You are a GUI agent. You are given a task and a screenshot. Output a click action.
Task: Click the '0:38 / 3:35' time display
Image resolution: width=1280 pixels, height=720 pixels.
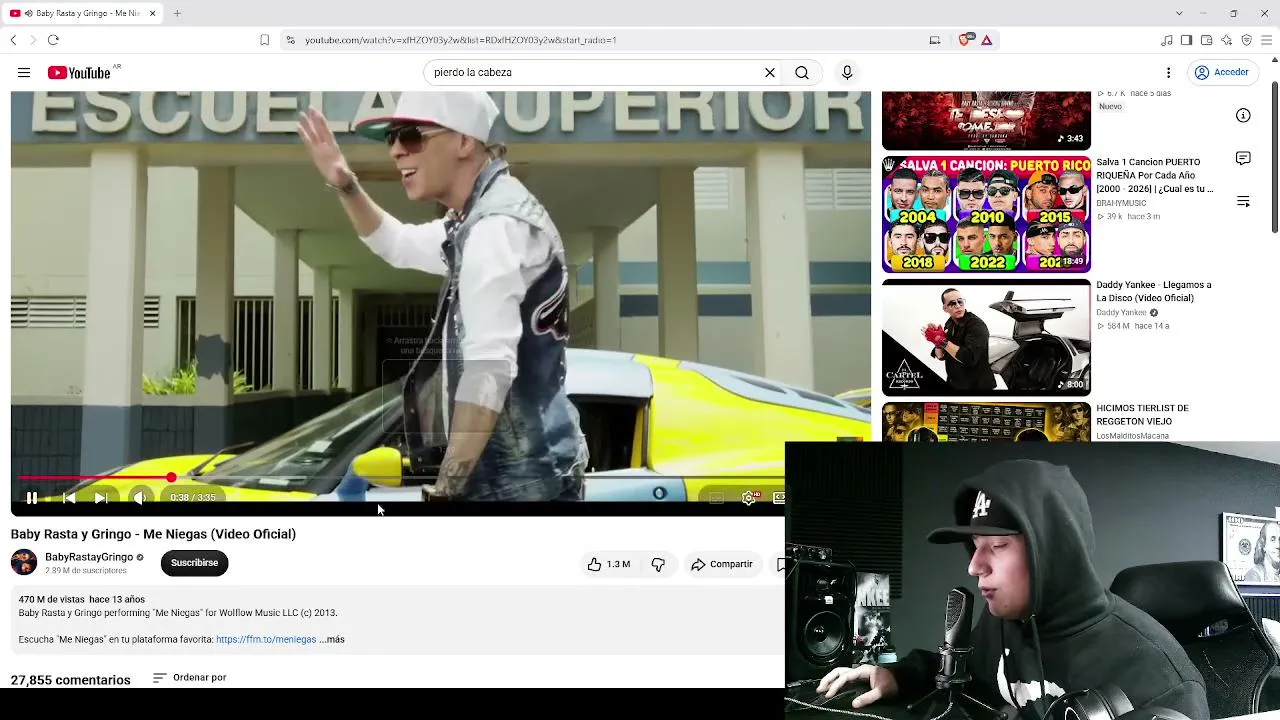tap(193, 497)
